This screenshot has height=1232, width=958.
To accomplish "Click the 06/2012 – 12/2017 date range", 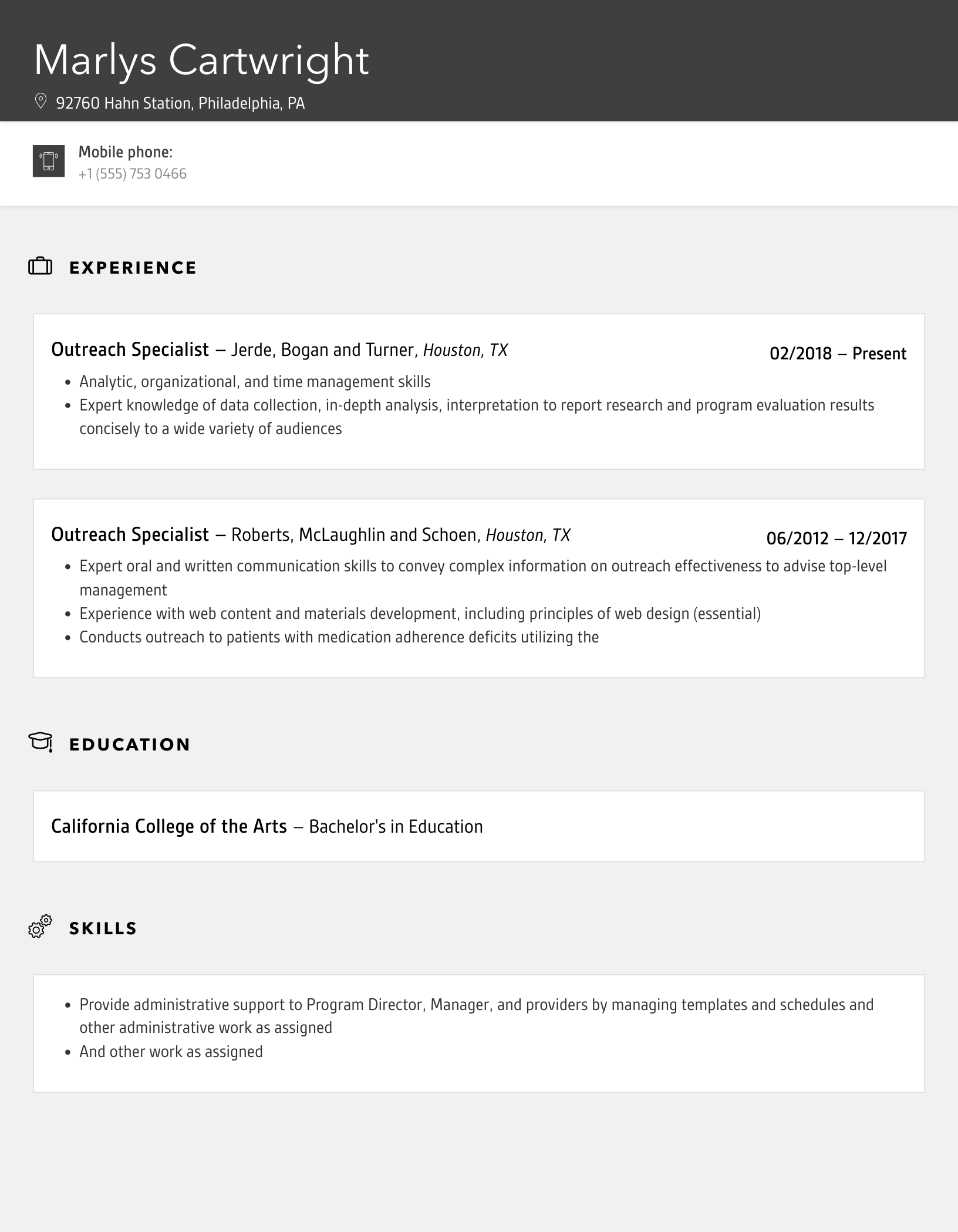I will tap(836, 538).
